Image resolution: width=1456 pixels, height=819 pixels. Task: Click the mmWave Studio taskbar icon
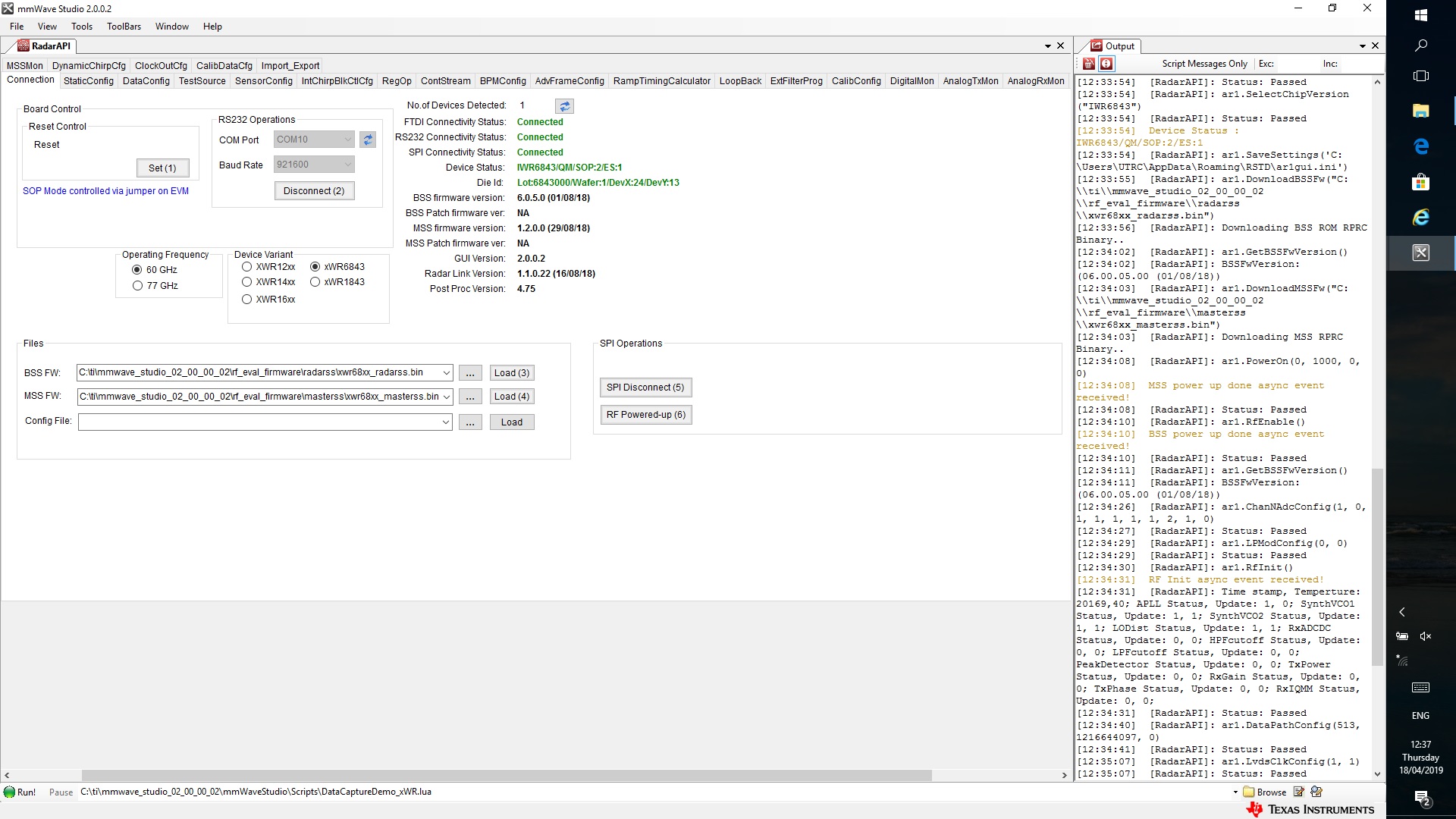tap(1421, 253)
